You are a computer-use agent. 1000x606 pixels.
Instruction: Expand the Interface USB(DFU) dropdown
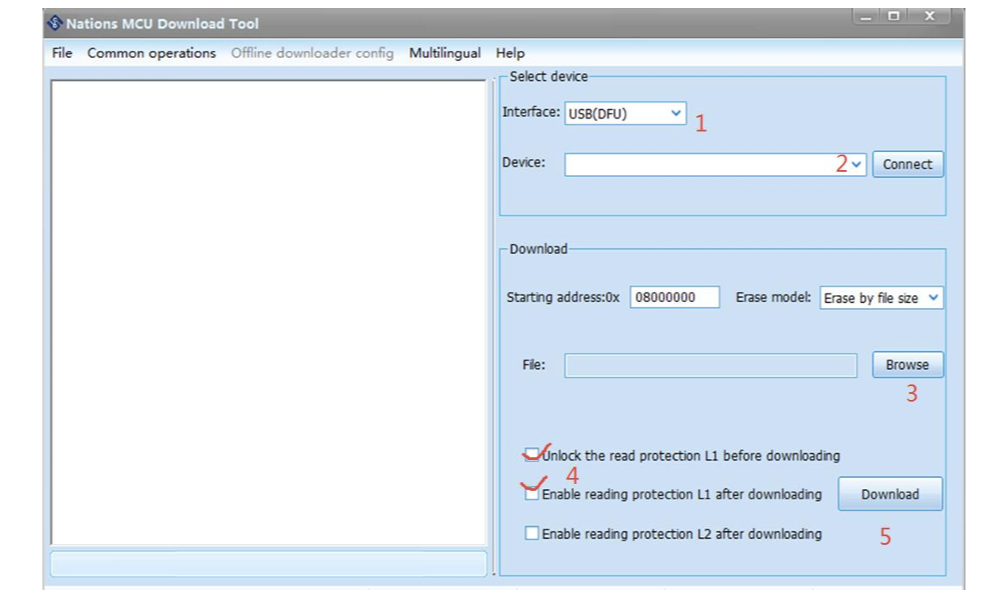coord(676,113)
